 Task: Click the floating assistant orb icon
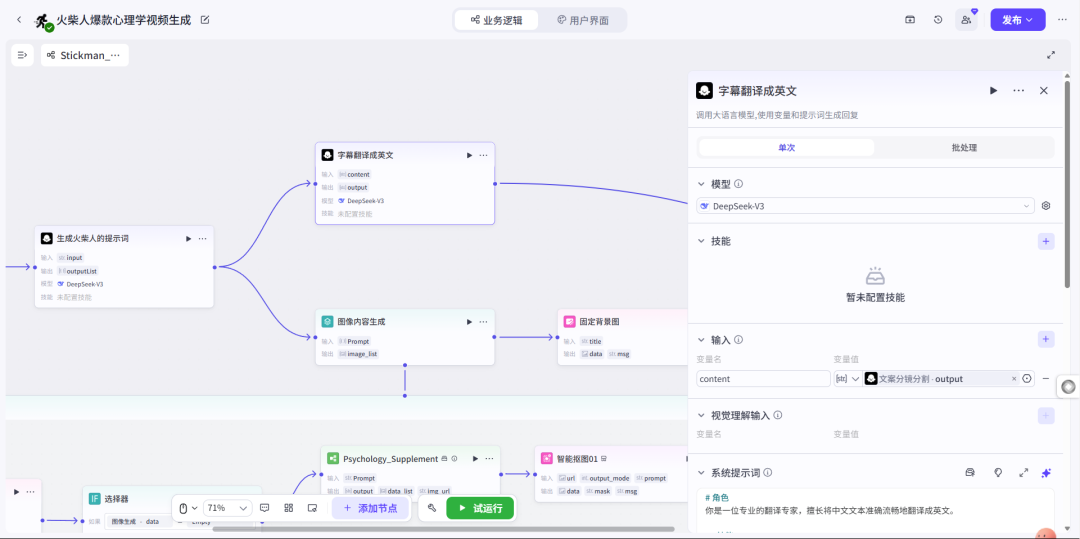tap(1069, 387)
